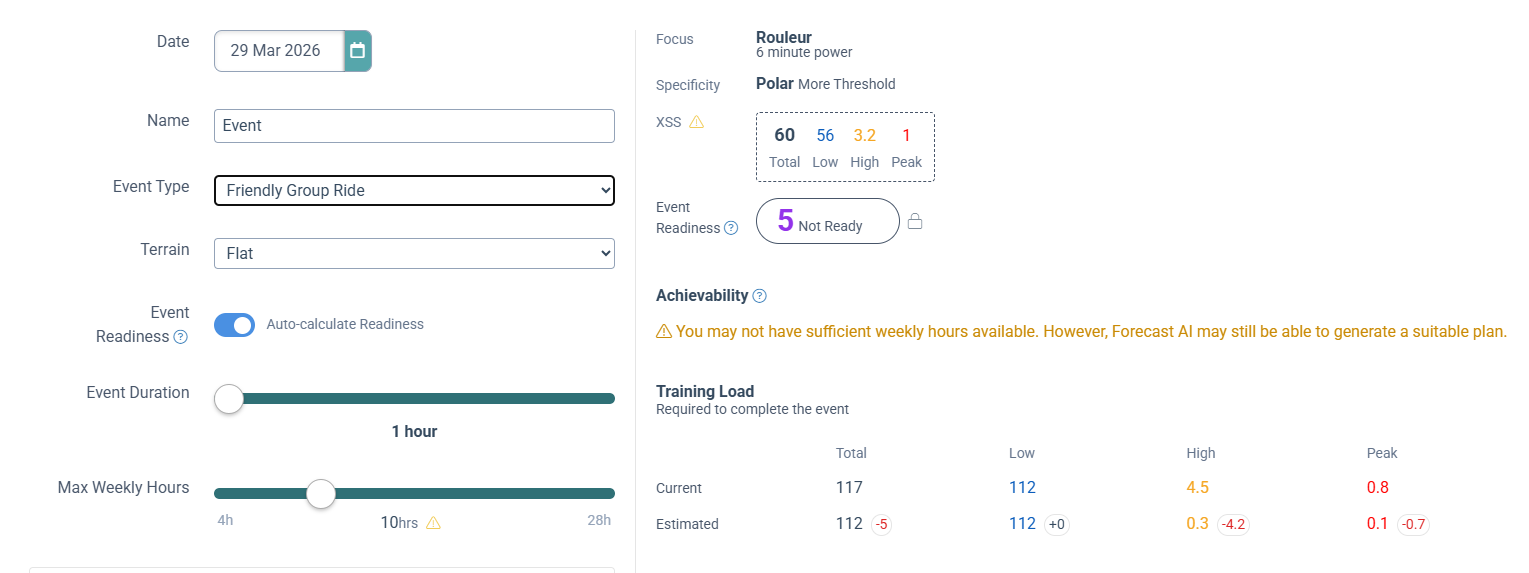This screenshot has height=573, width=1529.
Task: Click the XSS score summary box
Action: click(845, 147)
